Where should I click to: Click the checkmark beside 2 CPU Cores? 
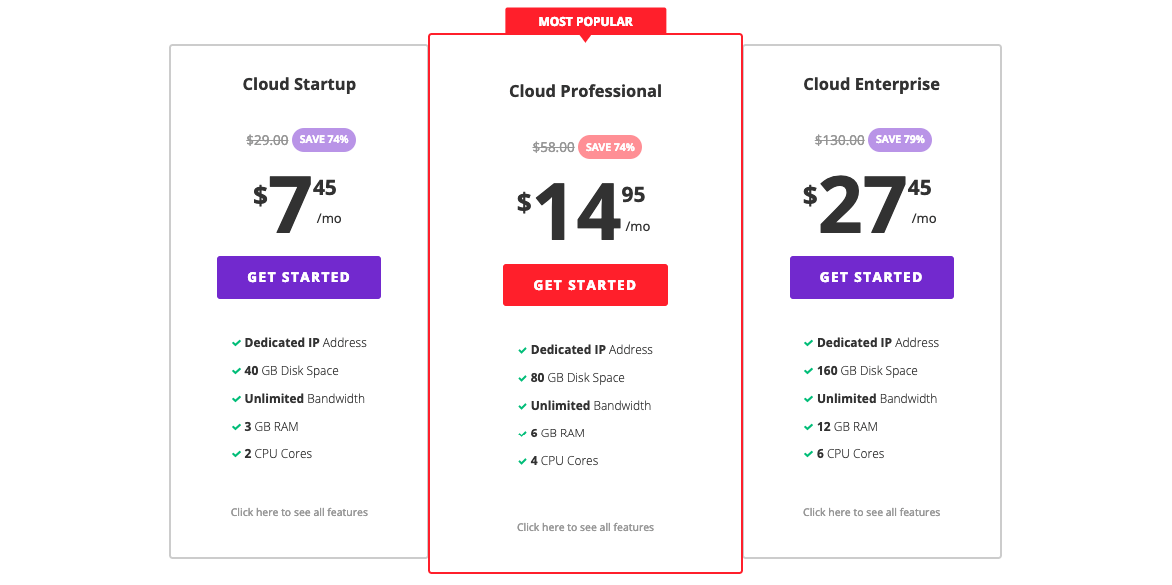pyautogui.click(x=235, y=454)
